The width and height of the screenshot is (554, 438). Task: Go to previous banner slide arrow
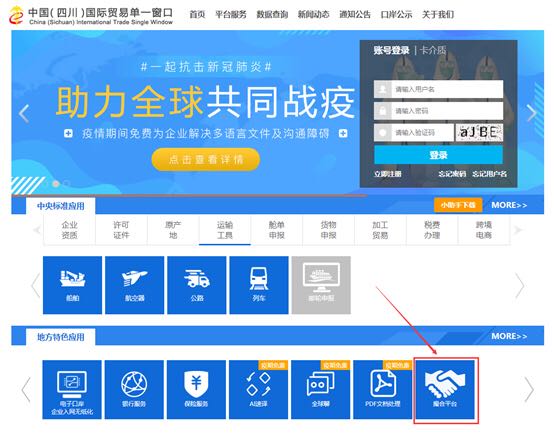tap(24, 113)
